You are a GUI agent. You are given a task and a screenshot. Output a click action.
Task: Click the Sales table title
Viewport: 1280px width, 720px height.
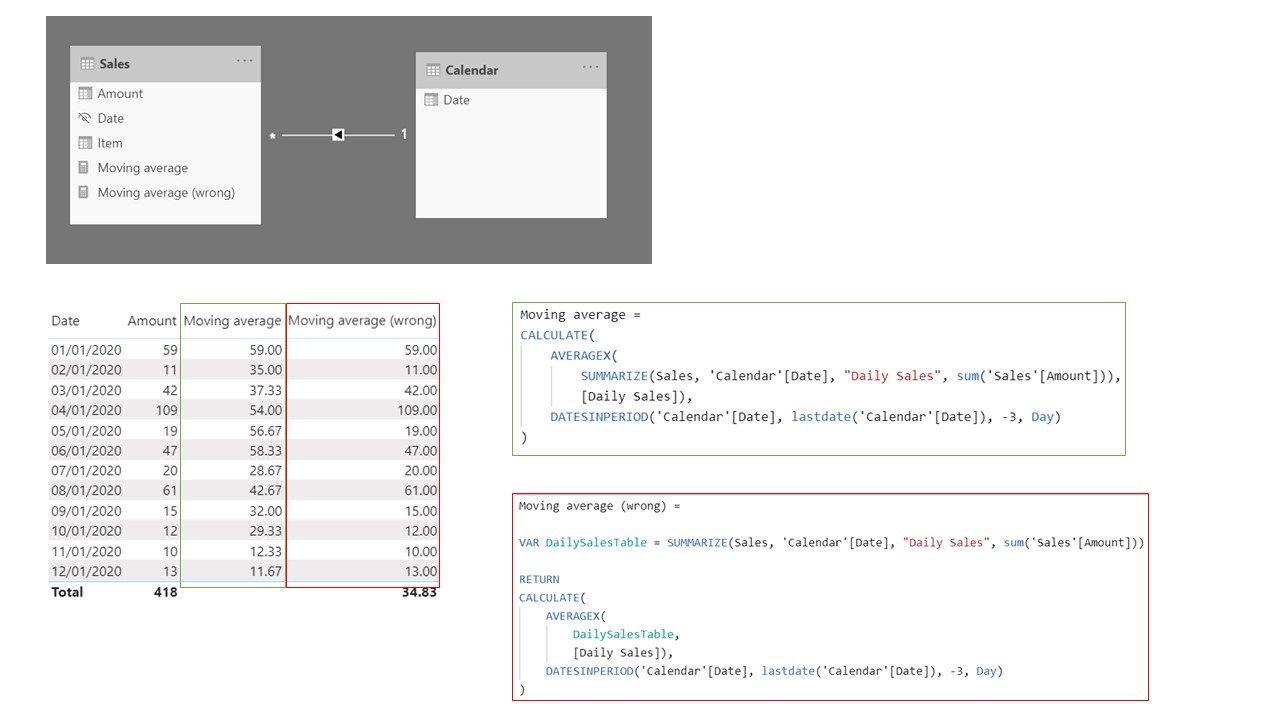point(115,64)
